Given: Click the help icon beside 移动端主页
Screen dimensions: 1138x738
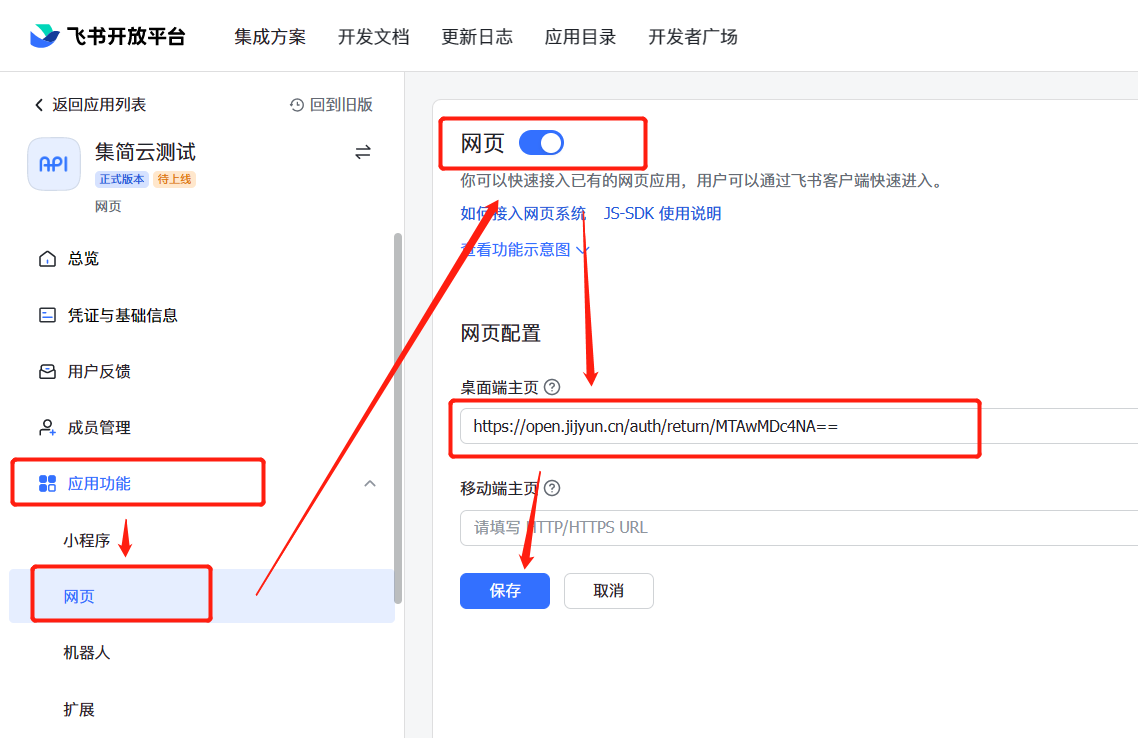Looking at the screenshot, I should (x=552, y=488).
